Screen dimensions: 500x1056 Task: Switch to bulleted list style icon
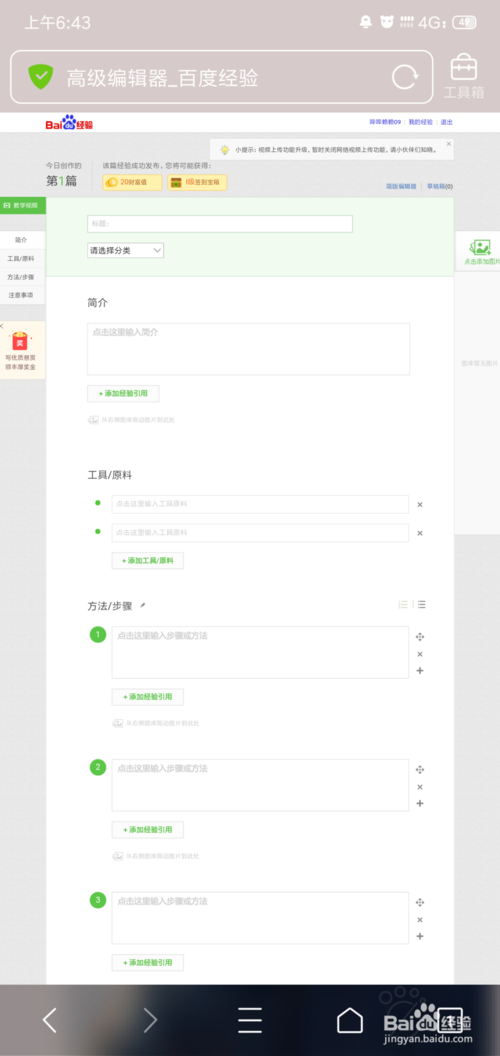(421, 604)
